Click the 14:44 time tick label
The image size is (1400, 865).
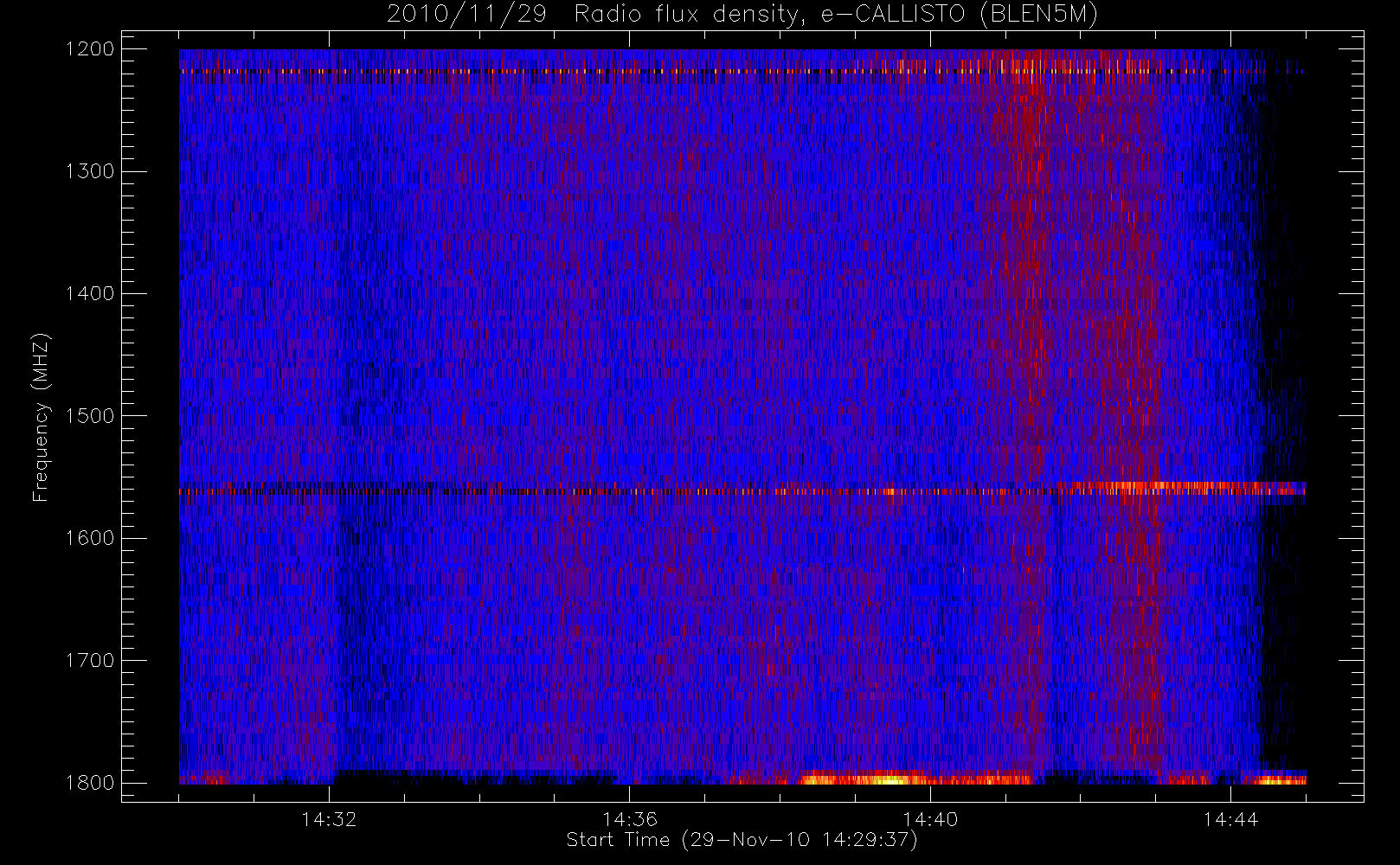point(1230,819)
